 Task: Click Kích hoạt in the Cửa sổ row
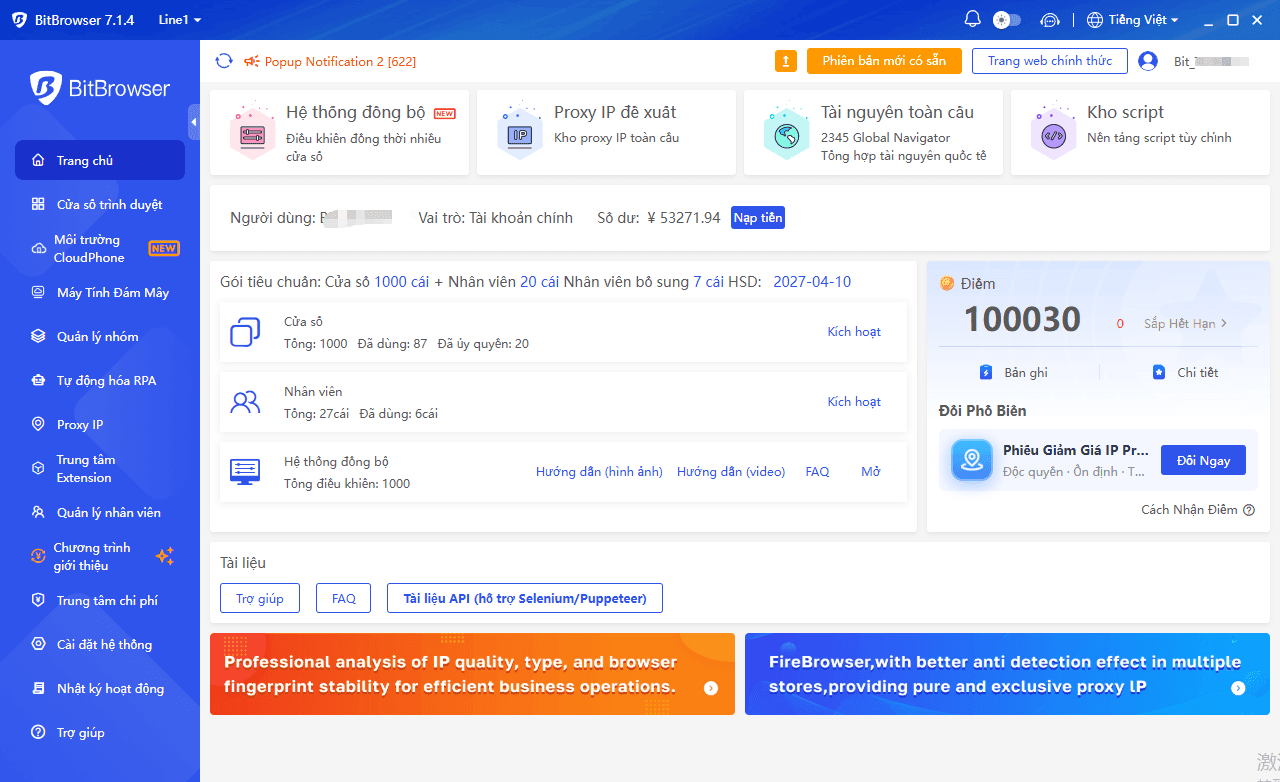pos(854,332)
